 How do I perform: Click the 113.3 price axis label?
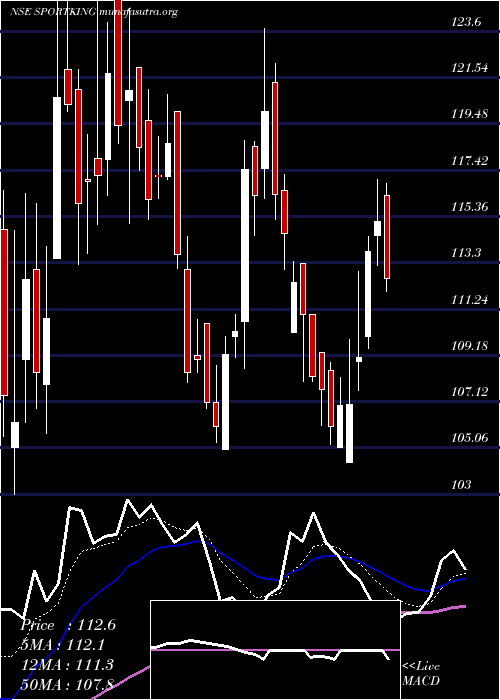click(x=466, y=253)
